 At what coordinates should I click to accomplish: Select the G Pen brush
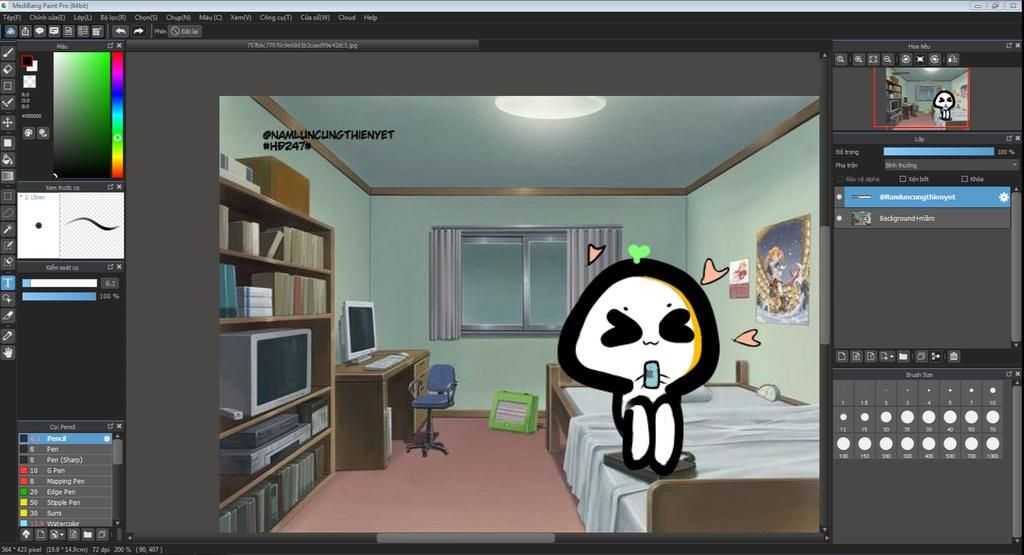[x=65, y=470]
